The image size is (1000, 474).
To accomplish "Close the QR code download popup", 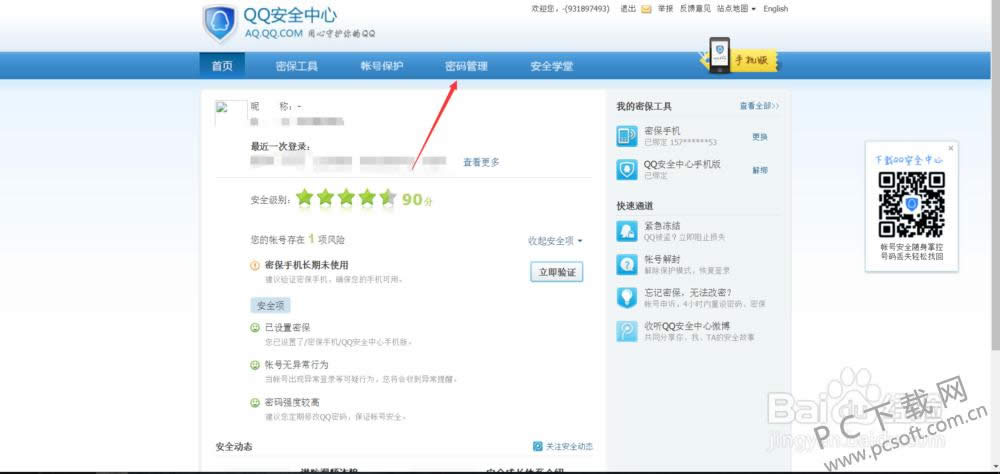I will point(950,148).
